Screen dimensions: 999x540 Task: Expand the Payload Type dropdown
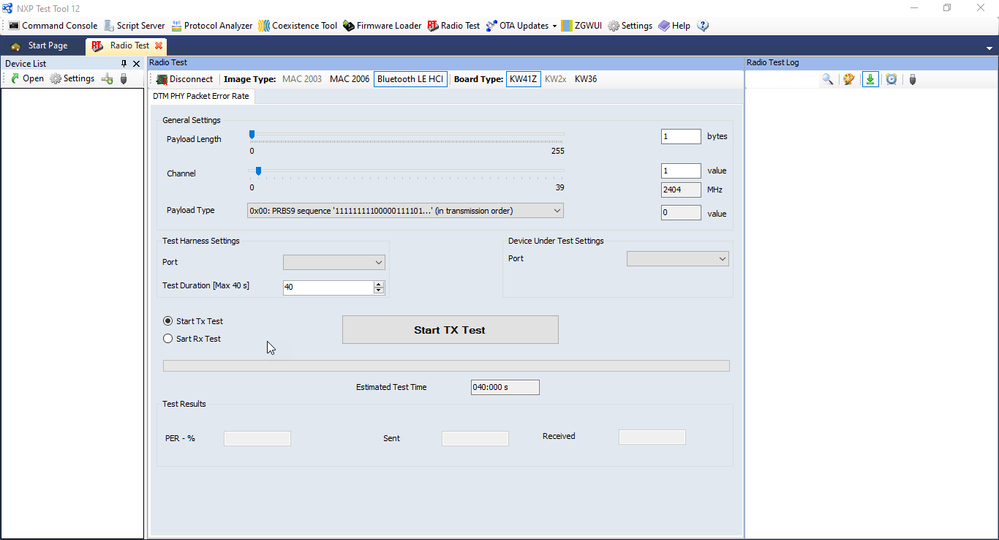coord(556,211)
